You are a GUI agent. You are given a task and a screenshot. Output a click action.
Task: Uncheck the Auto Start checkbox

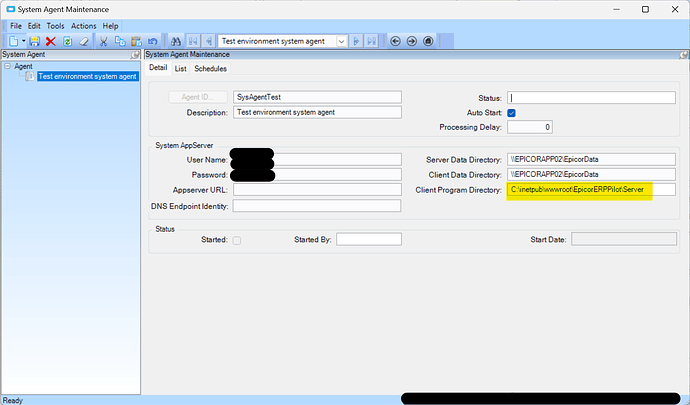511,113
